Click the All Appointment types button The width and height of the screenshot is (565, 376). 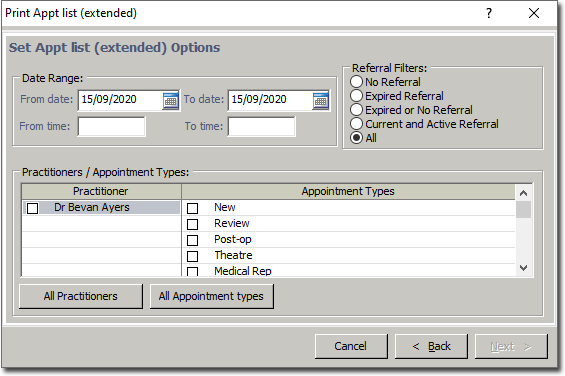[212, 296]
